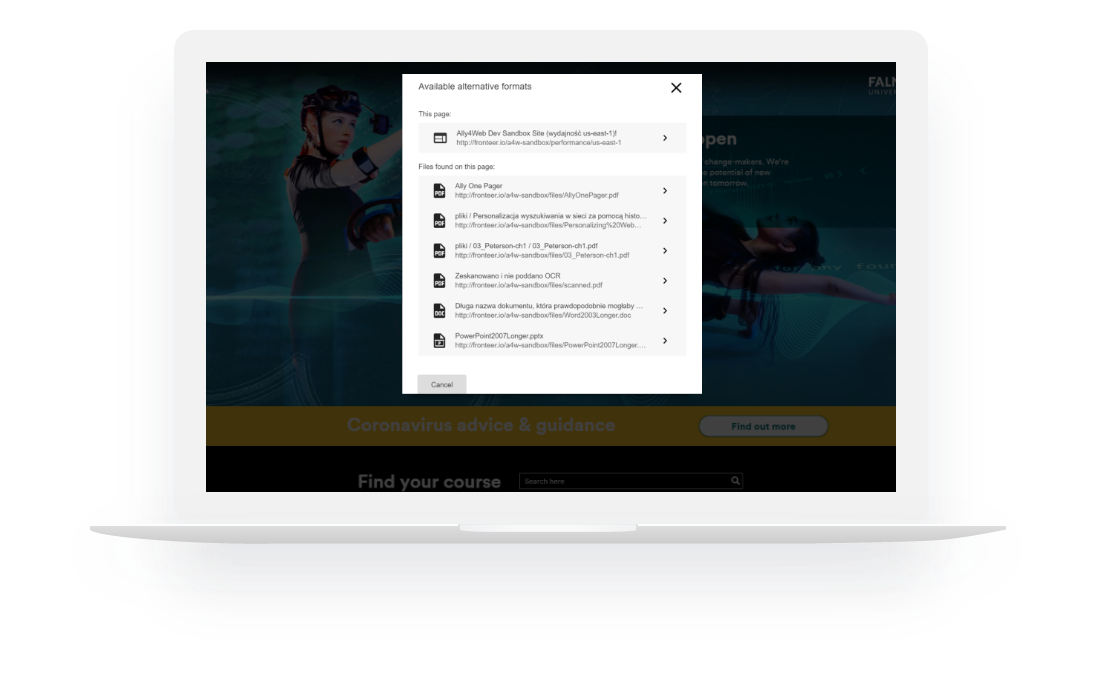
Task: Click the DOC icon for Word2003Longer.doc
Action: (x=440, y=310)
